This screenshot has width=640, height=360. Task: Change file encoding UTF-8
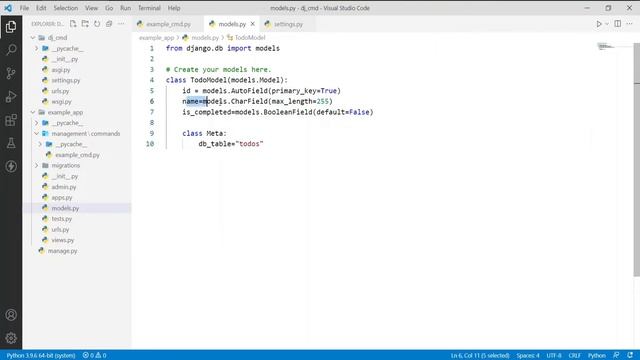pos(554,356)
